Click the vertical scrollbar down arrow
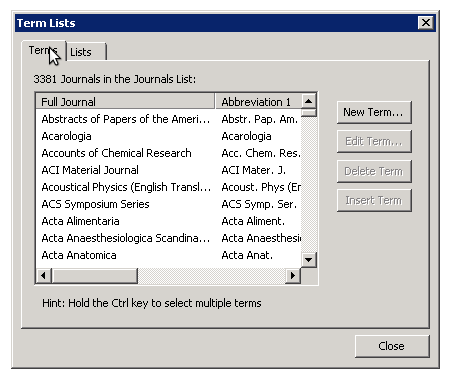 point(309,260)
